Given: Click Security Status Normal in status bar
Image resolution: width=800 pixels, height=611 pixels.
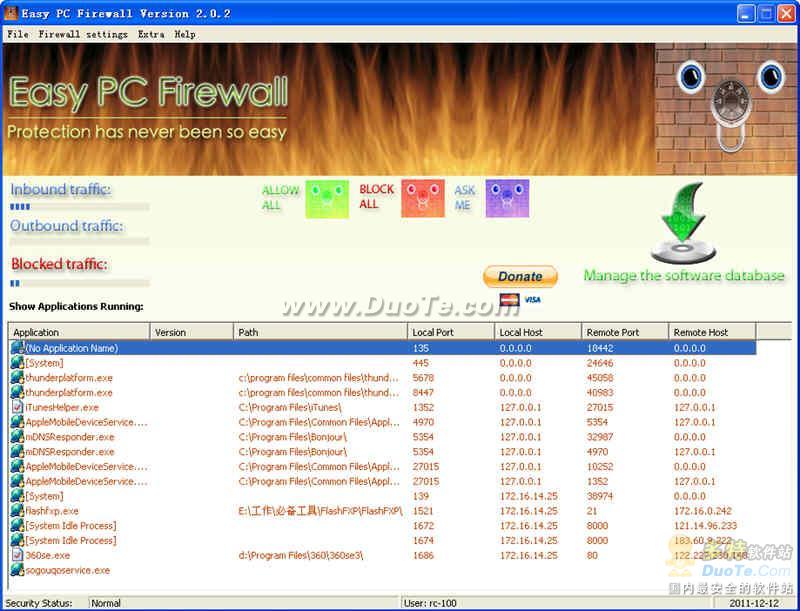Looking at the screenshot, I should point(106,603).
